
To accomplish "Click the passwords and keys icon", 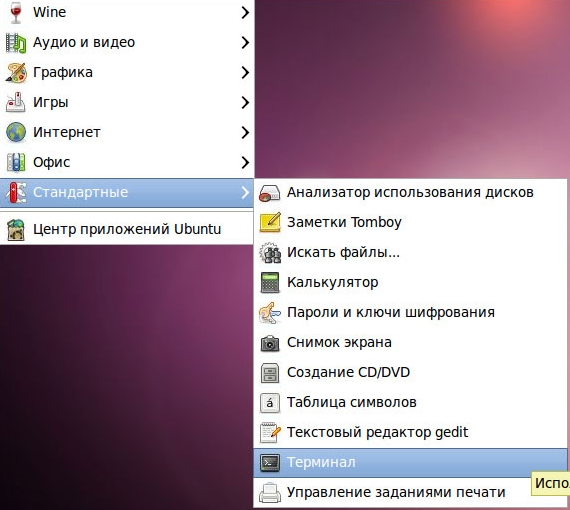I will tap(269, 313).
